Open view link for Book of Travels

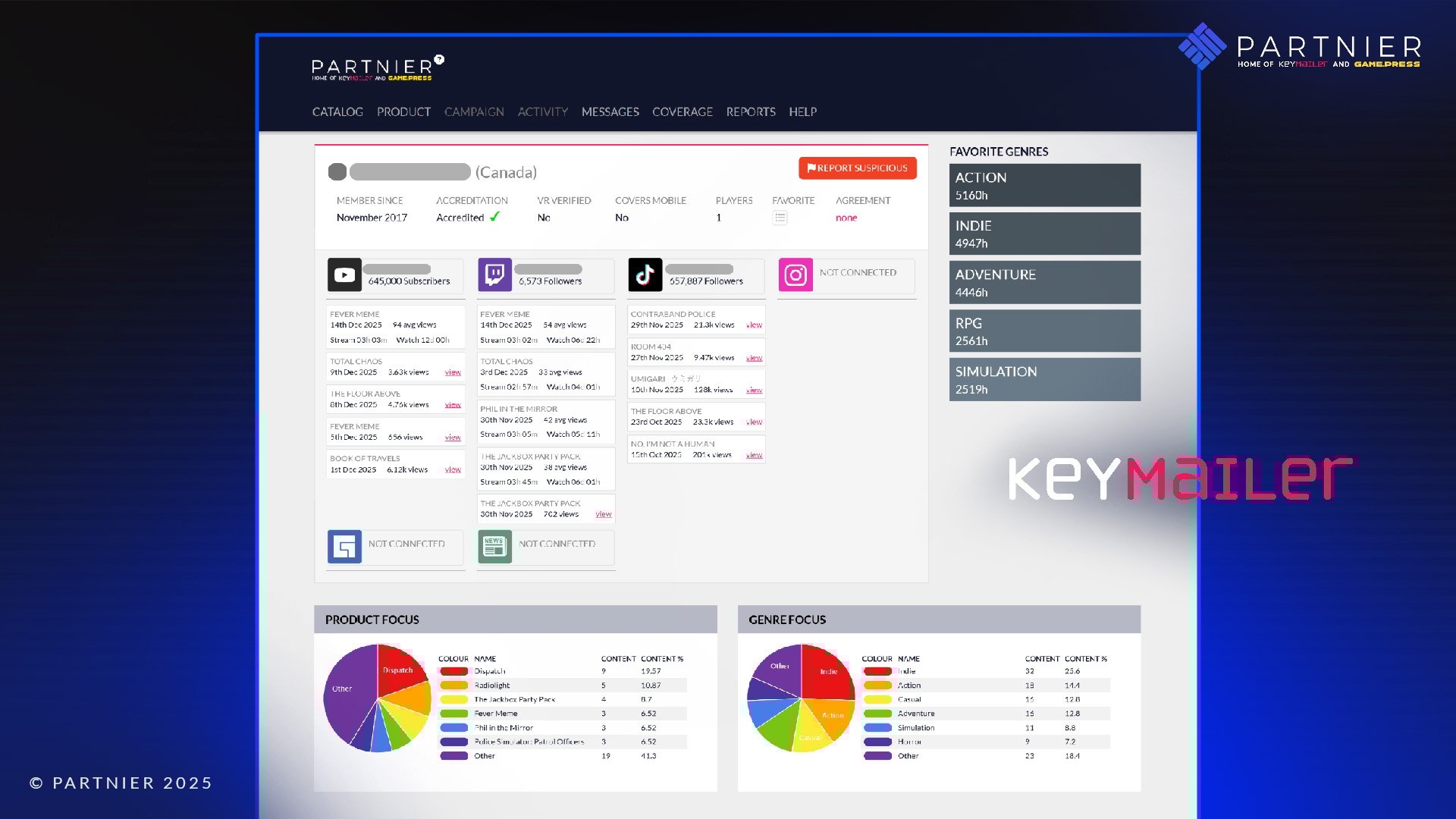tap(453, 470)
